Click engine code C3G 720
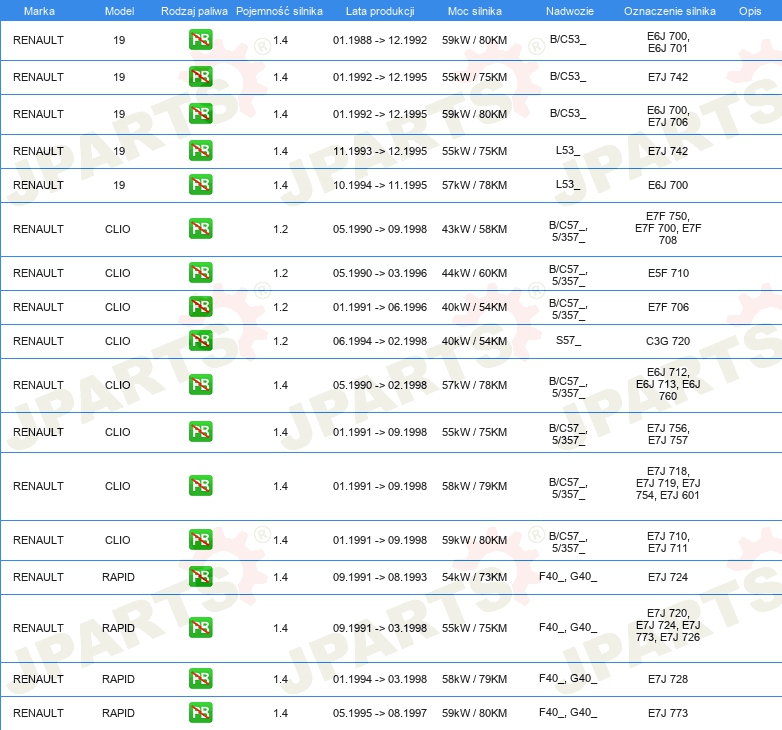782x730 pixels. pos(668,341)
